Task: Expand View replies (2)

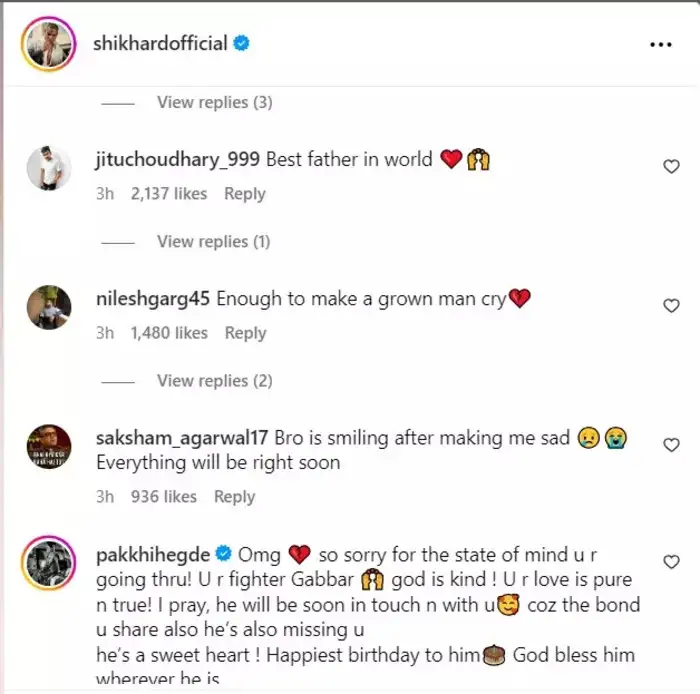Action: click(x=214, y=381)
